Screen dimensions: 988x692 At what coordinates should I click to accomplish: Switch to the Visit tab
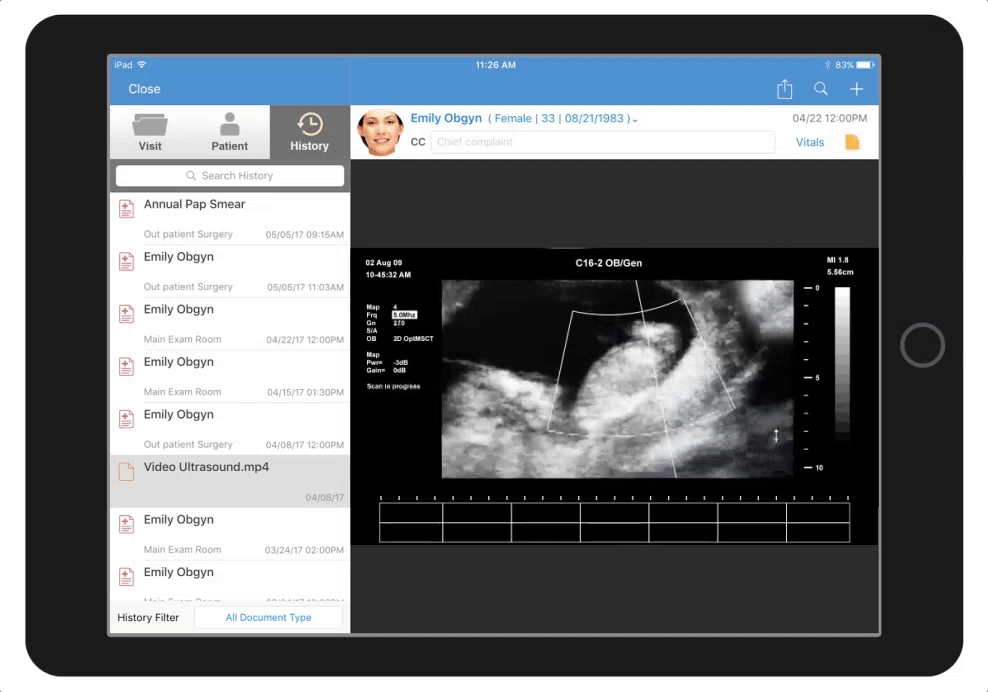pyautogui.click(x=150, y=132)
